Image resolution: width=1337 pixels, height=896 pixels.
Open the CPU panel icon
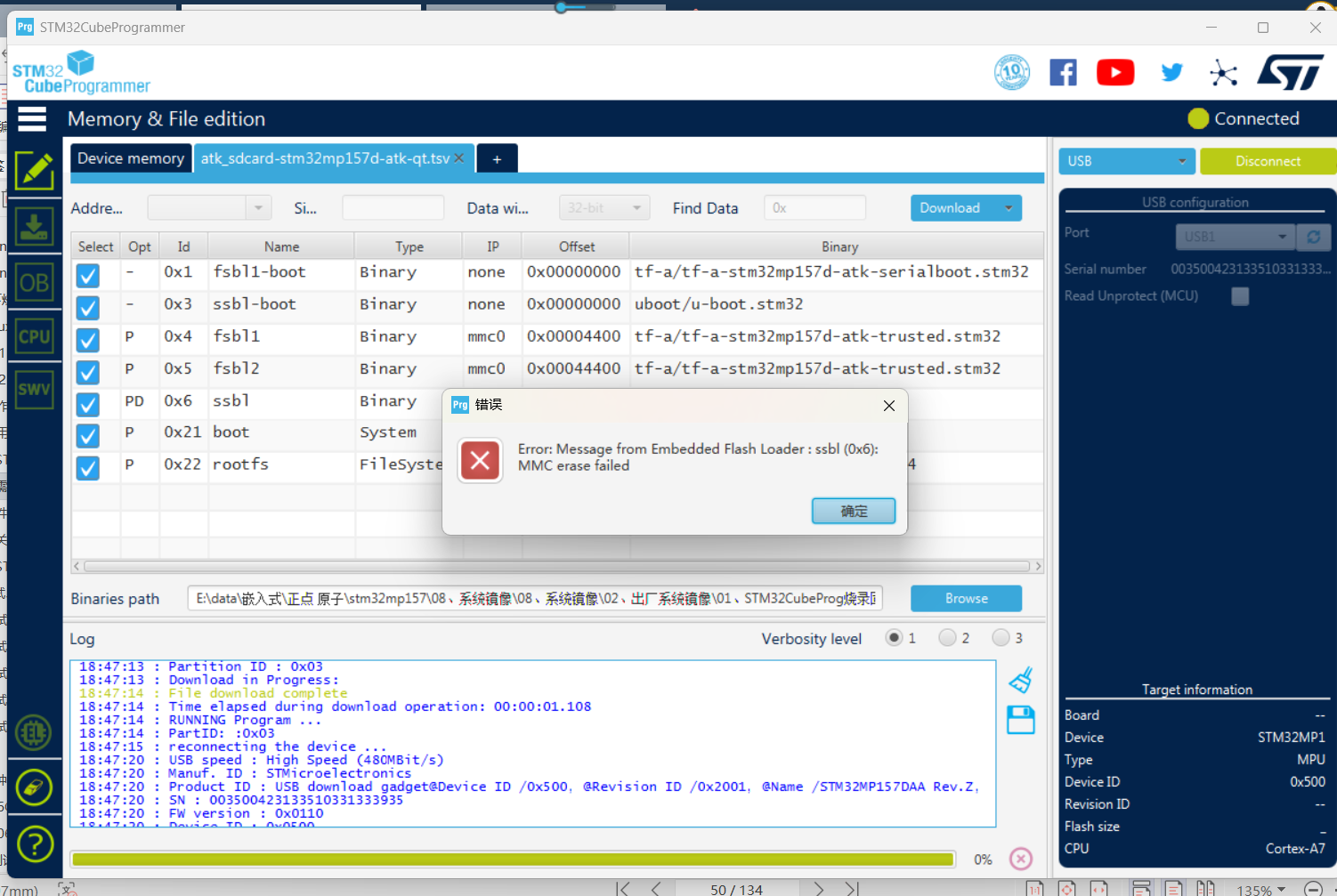34,336
